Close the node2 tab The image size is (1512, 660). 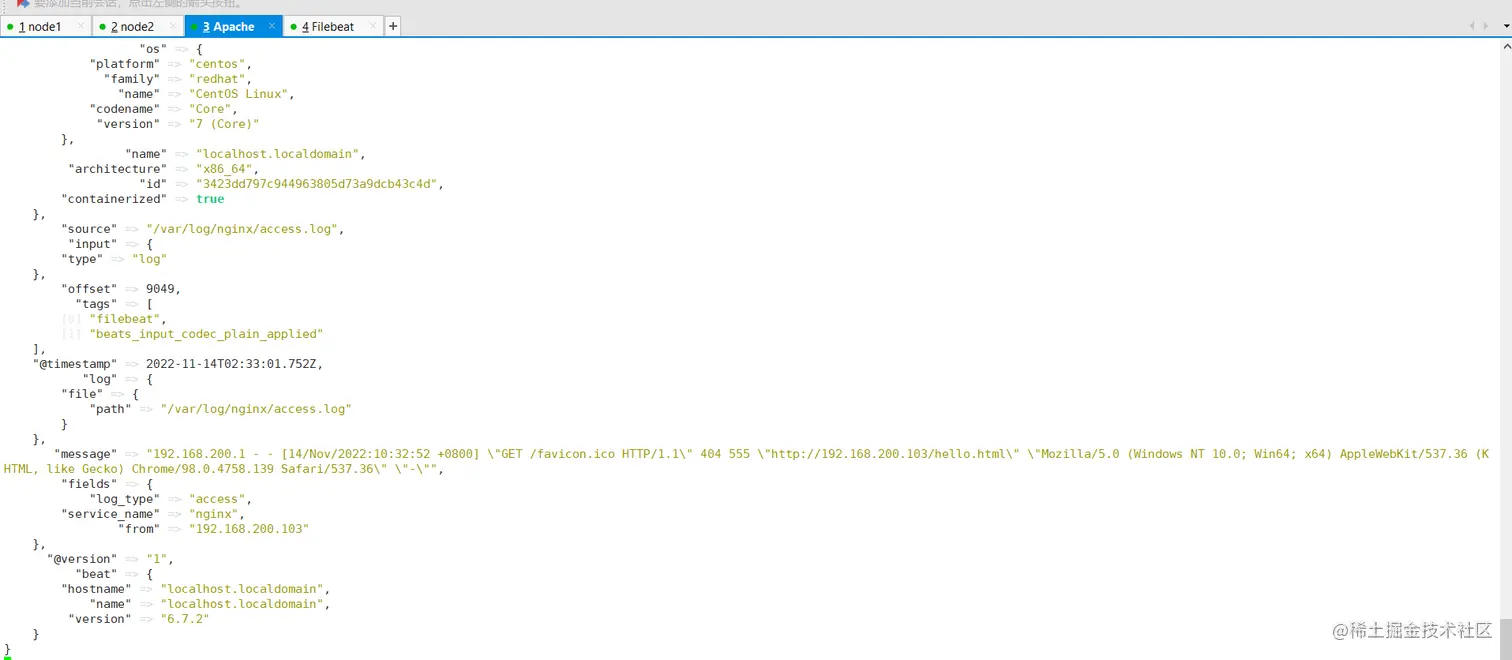pyautogui.click(x=172, y=27)
